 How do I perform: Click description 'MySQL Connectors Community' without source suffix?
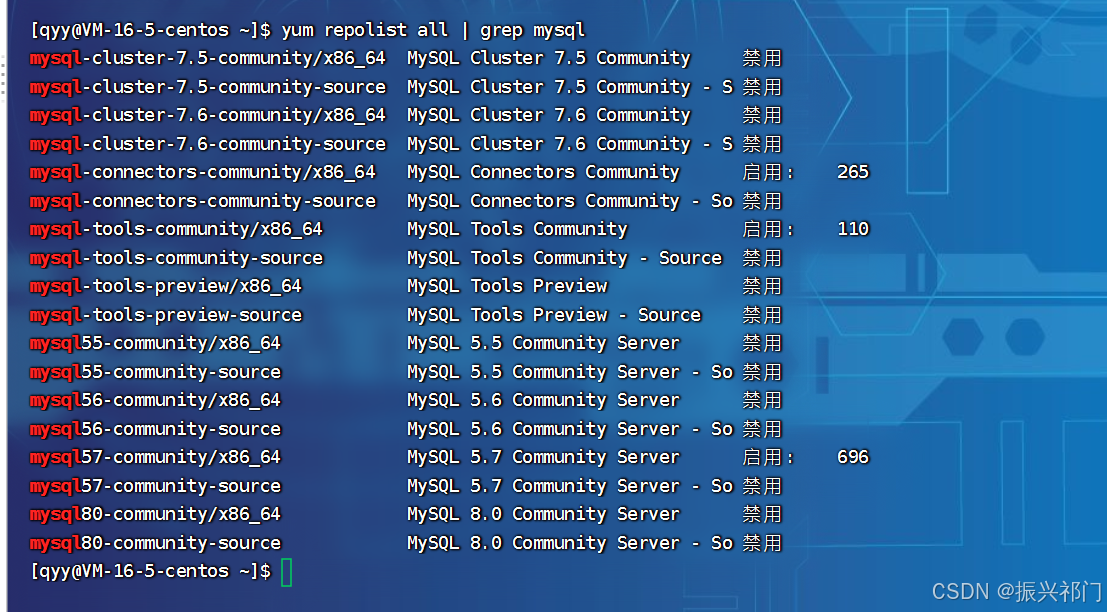coord(543,172)
